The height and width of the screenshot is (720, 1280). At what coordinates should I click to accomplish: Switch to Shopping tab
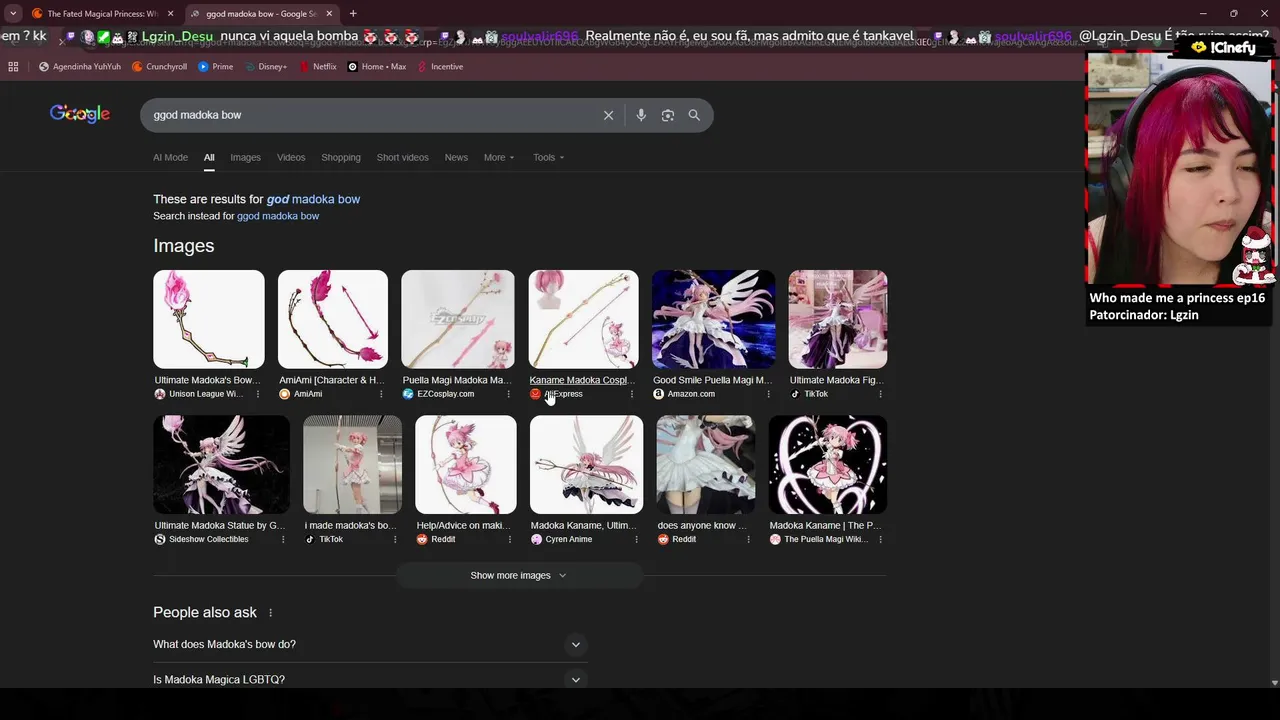click(x=341, y=157)
